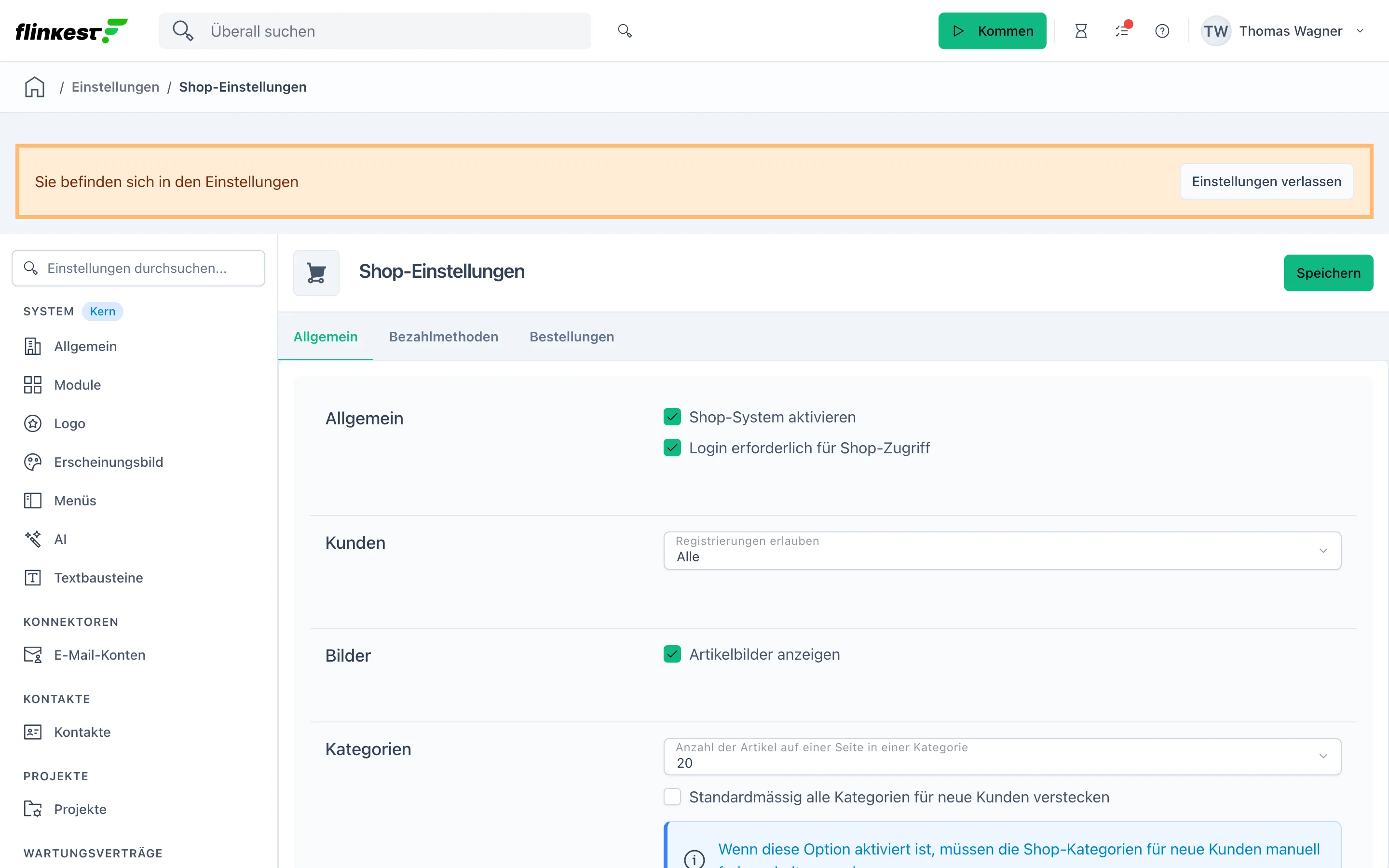Click the Kern badge
Image resolution: width=1389 pixels, height=868 pixels.
[x=102, y=311]
